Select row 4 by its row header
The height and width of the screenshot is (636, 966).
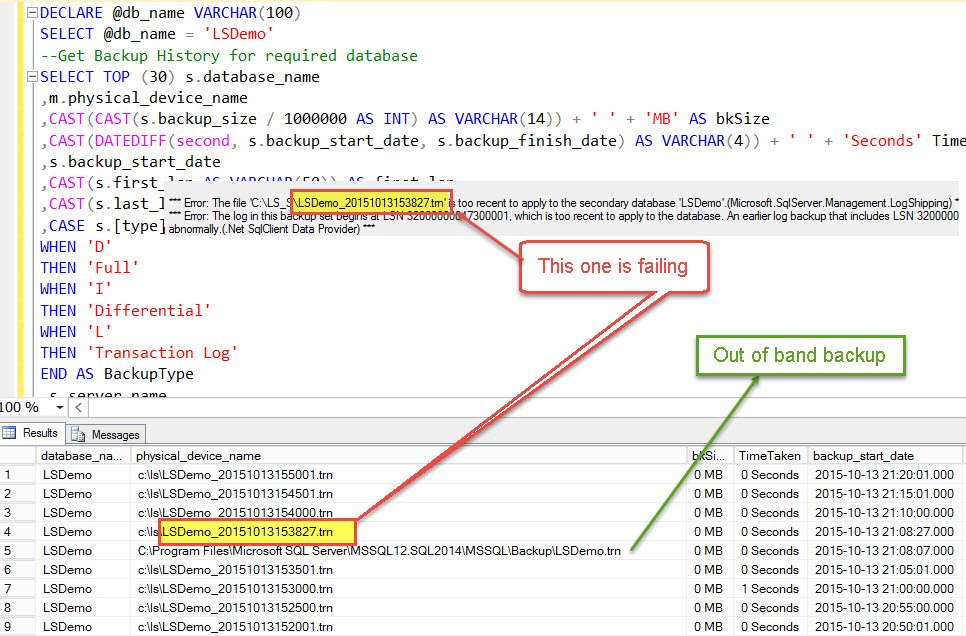click(16, 532)
